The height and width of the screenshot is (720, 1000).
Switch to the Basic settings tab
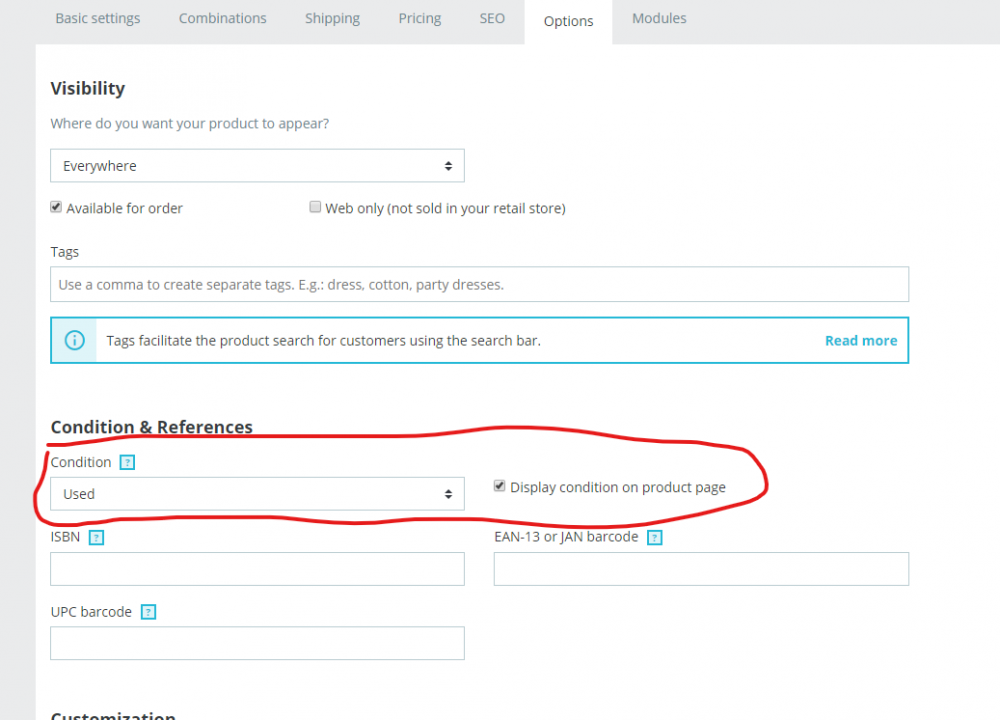[98, 19]
